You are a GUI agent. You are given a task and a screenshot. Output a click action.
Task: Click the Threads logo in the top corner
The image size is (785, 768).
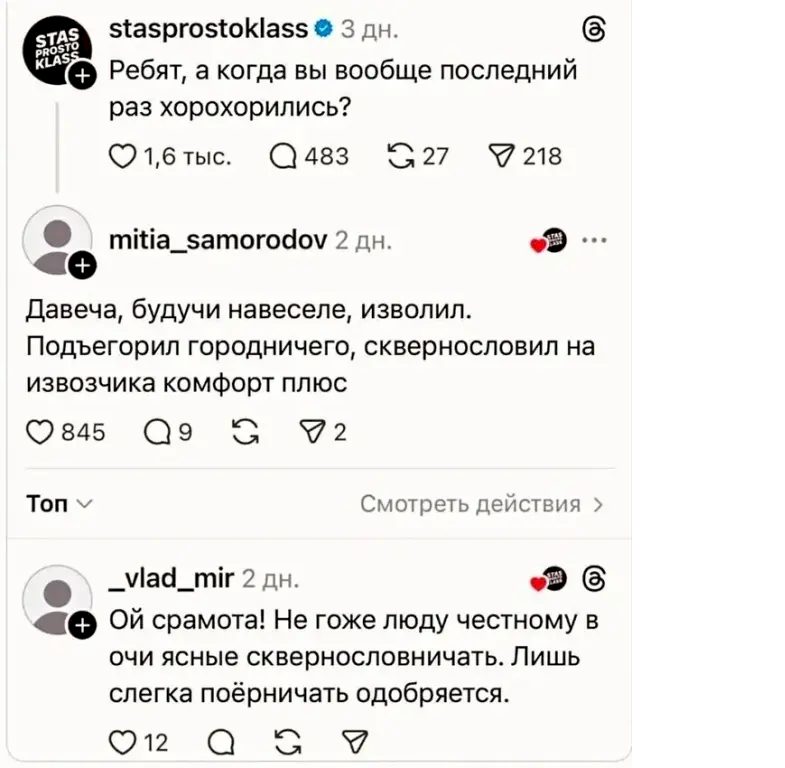click(592, 31)
